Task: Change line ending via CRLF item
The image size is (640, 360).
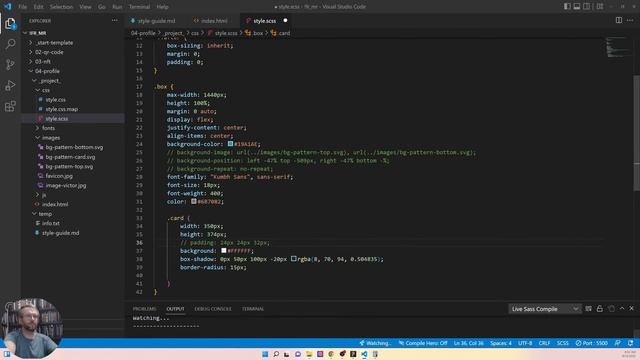Action: click(544, 343)
